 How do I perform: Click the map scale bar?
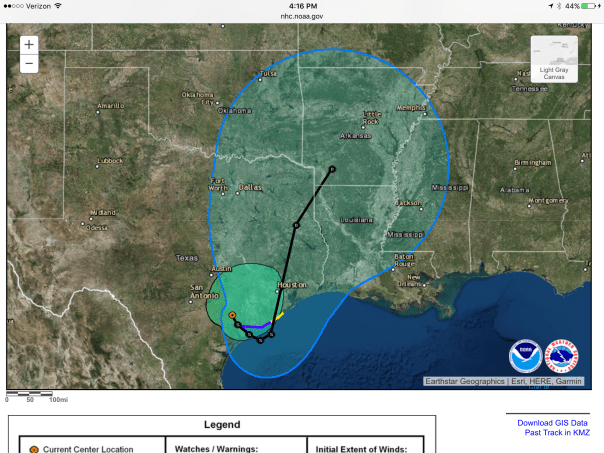pyautogui.click(x=37, y=396)
